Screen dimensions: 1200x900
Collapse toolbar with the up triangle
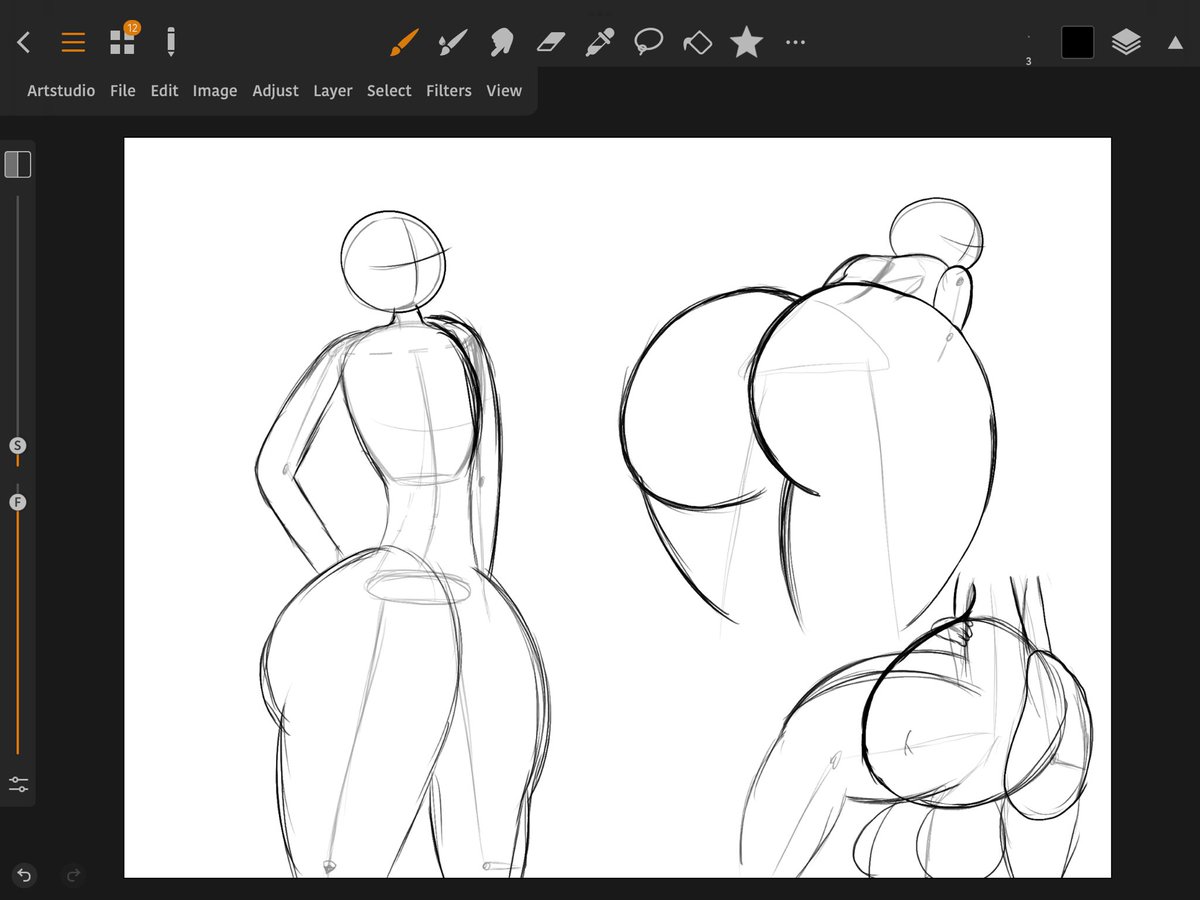[x=1175, y=42]
